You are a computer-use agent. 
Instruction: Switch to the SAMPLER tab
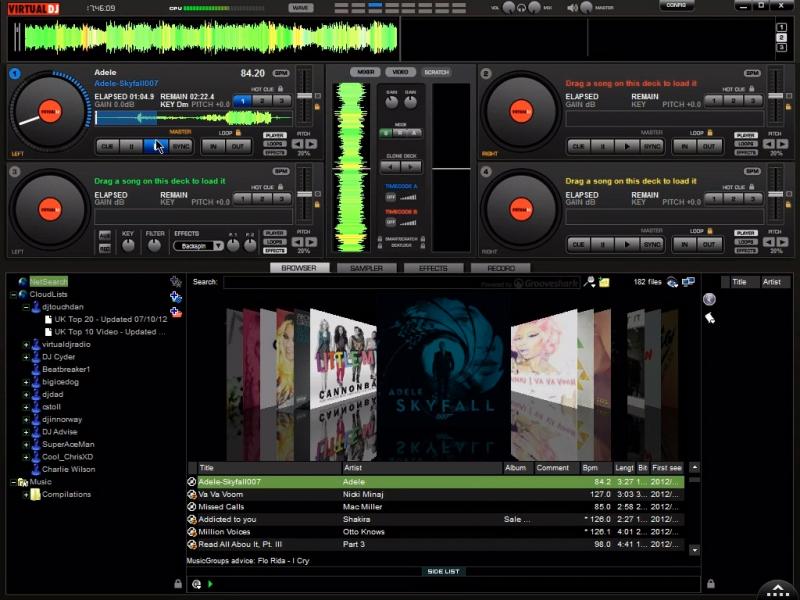[x=366, y=268]
